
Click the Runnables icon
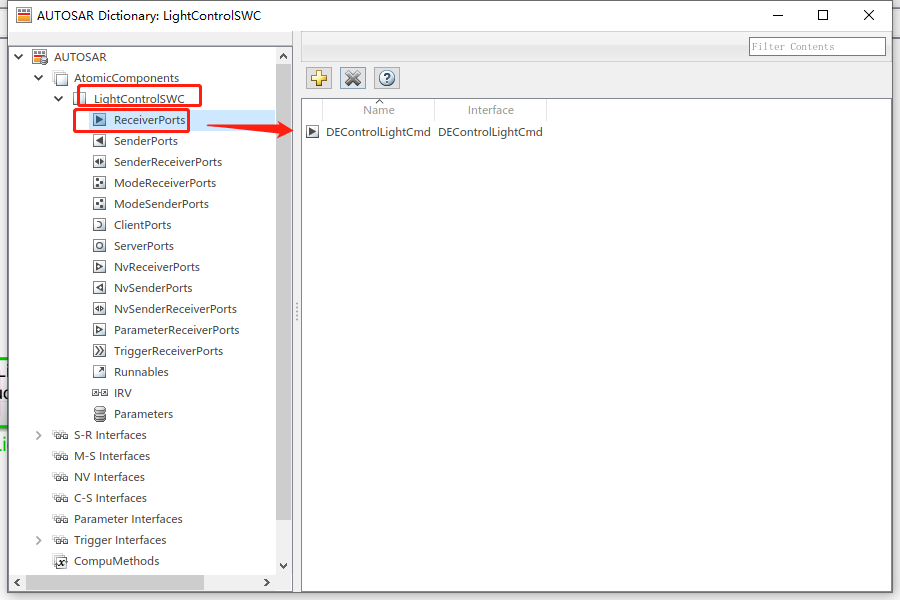[x=99, y=371]
